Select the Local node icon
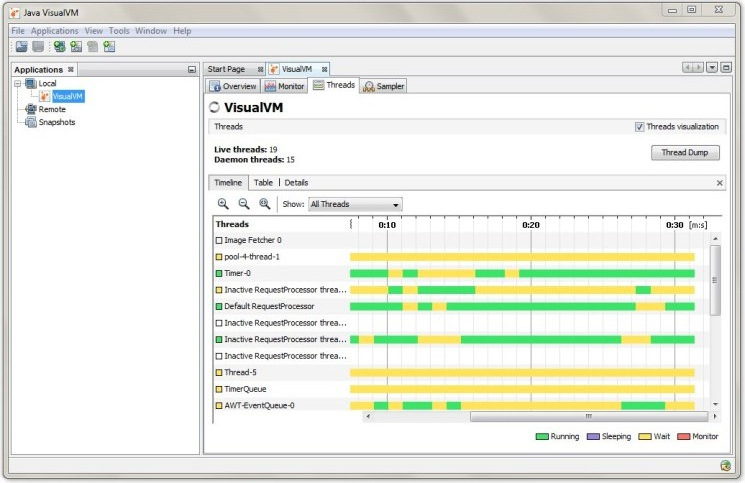This screenshot has height=483, width=745. click(x=31, y=84)
